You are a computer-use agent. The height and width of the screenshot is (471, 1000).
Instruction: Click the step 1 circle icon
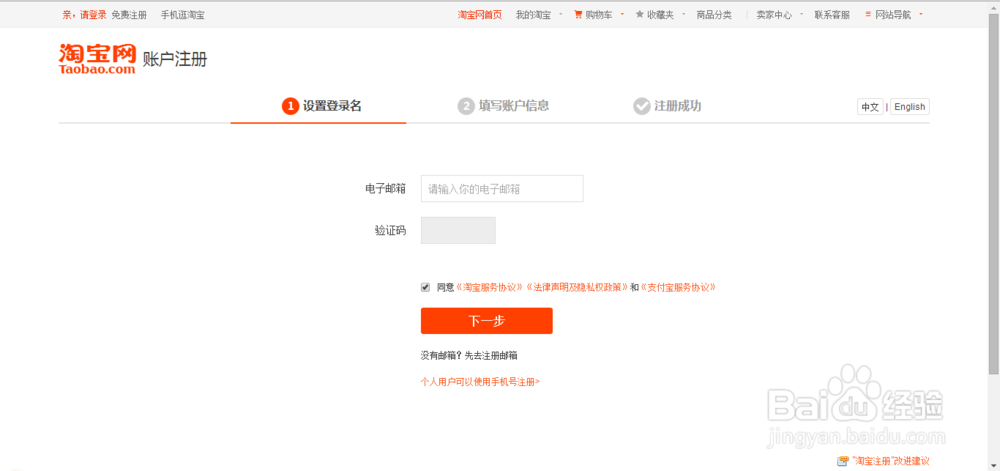click(290, 106)
